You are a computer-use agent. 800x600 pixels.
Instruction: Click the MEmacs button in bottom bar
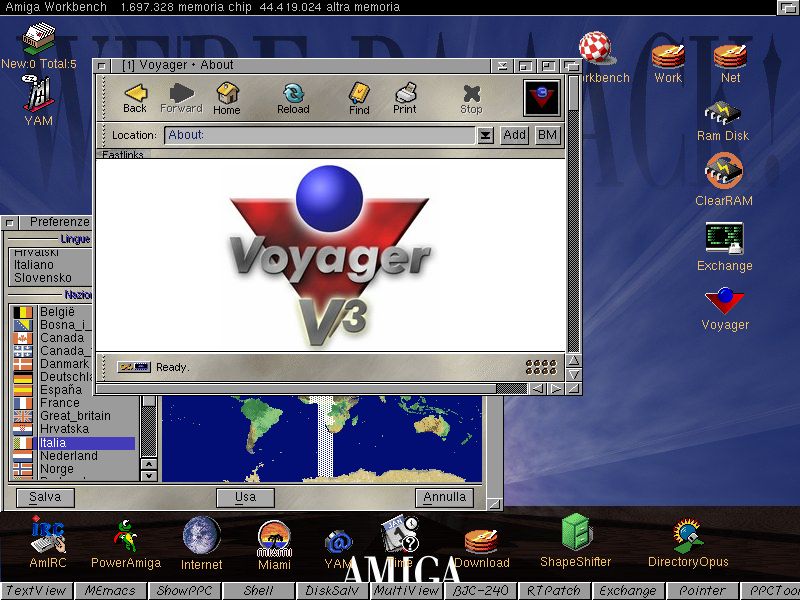pyautogui.click(x=110, y=591)
